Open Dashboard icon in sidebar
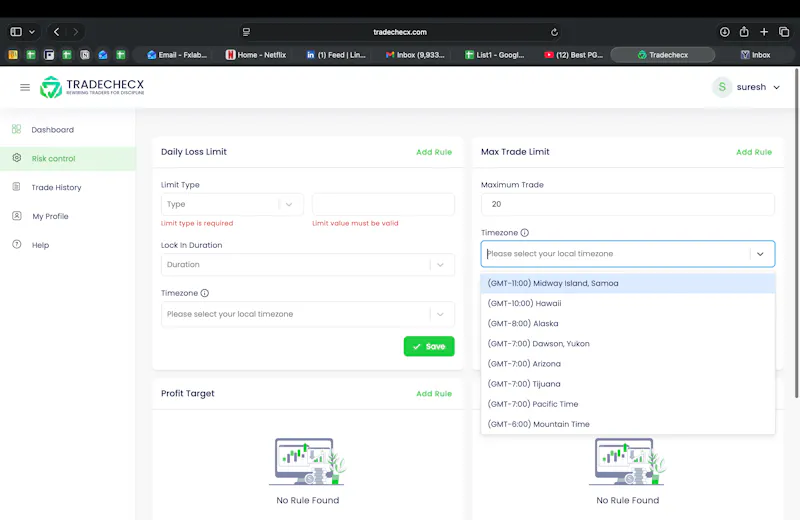The width and height of the screenshot is (800, 520). pyautogui.click(x=16, y=129)
